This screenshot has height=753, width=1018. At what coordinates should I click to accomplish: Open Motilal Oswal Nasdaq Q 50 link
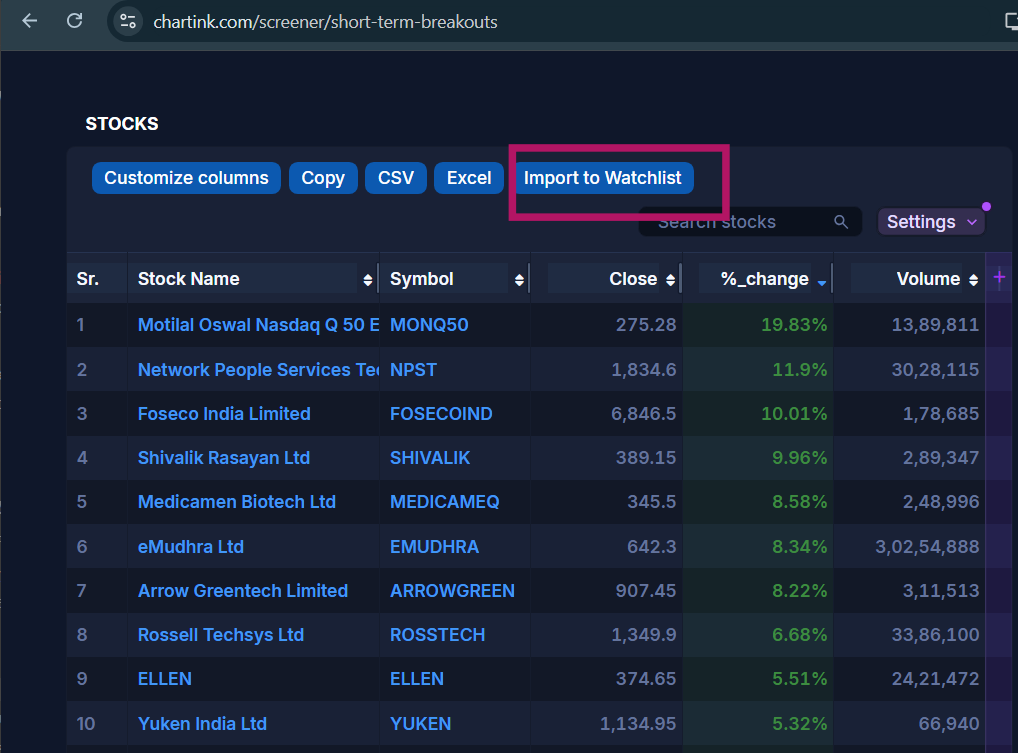pos(258,325)
